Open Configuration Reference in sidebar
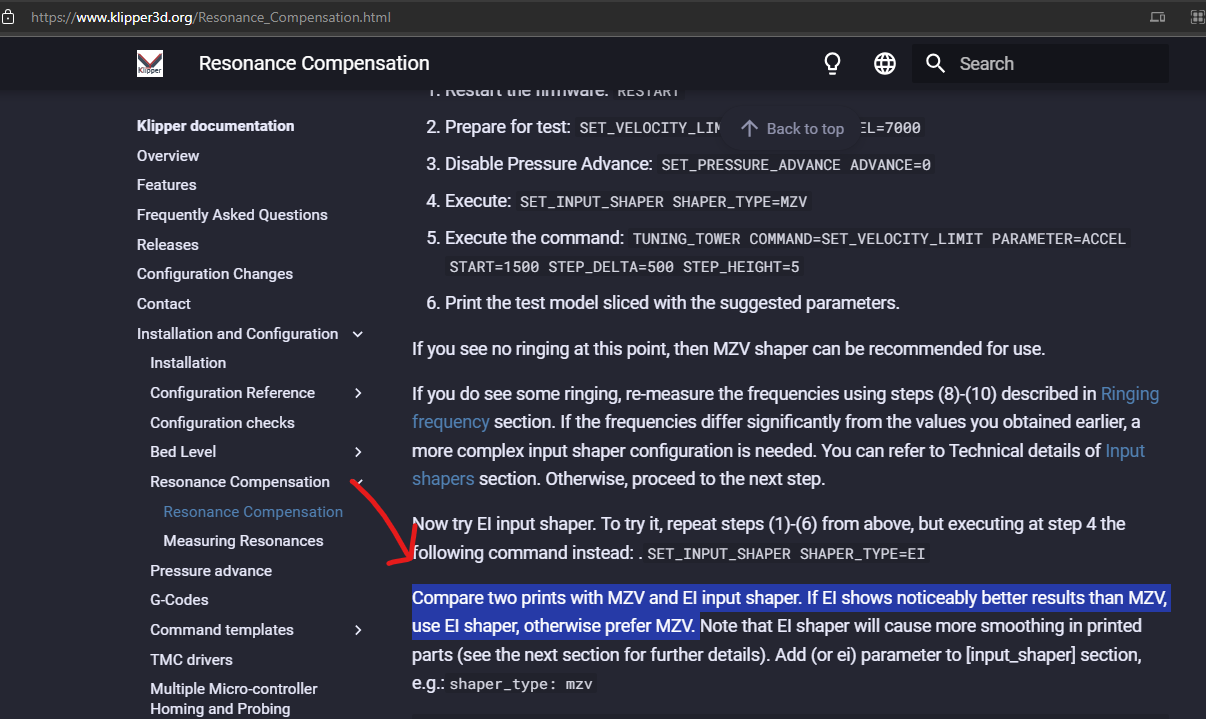1206x719 pixels. pos(232,393)
